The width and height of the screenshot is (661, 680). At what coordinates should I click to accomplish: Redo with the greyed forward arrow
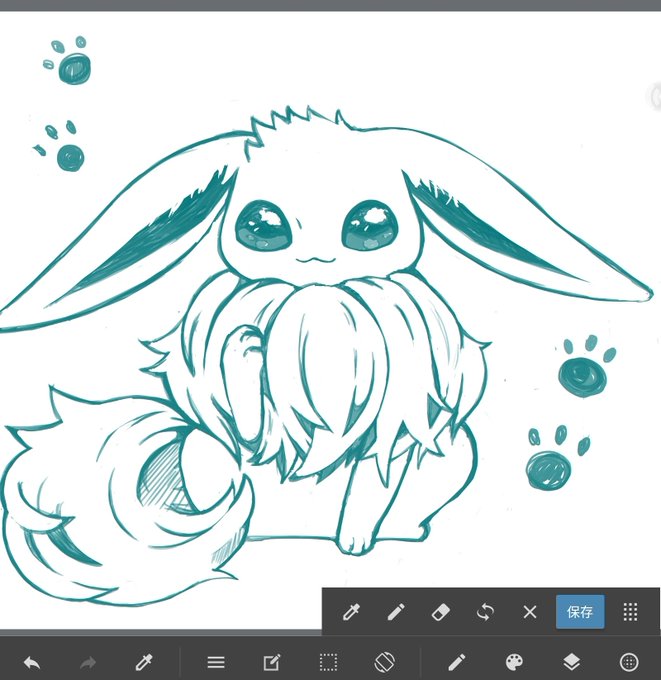[88, 662]
